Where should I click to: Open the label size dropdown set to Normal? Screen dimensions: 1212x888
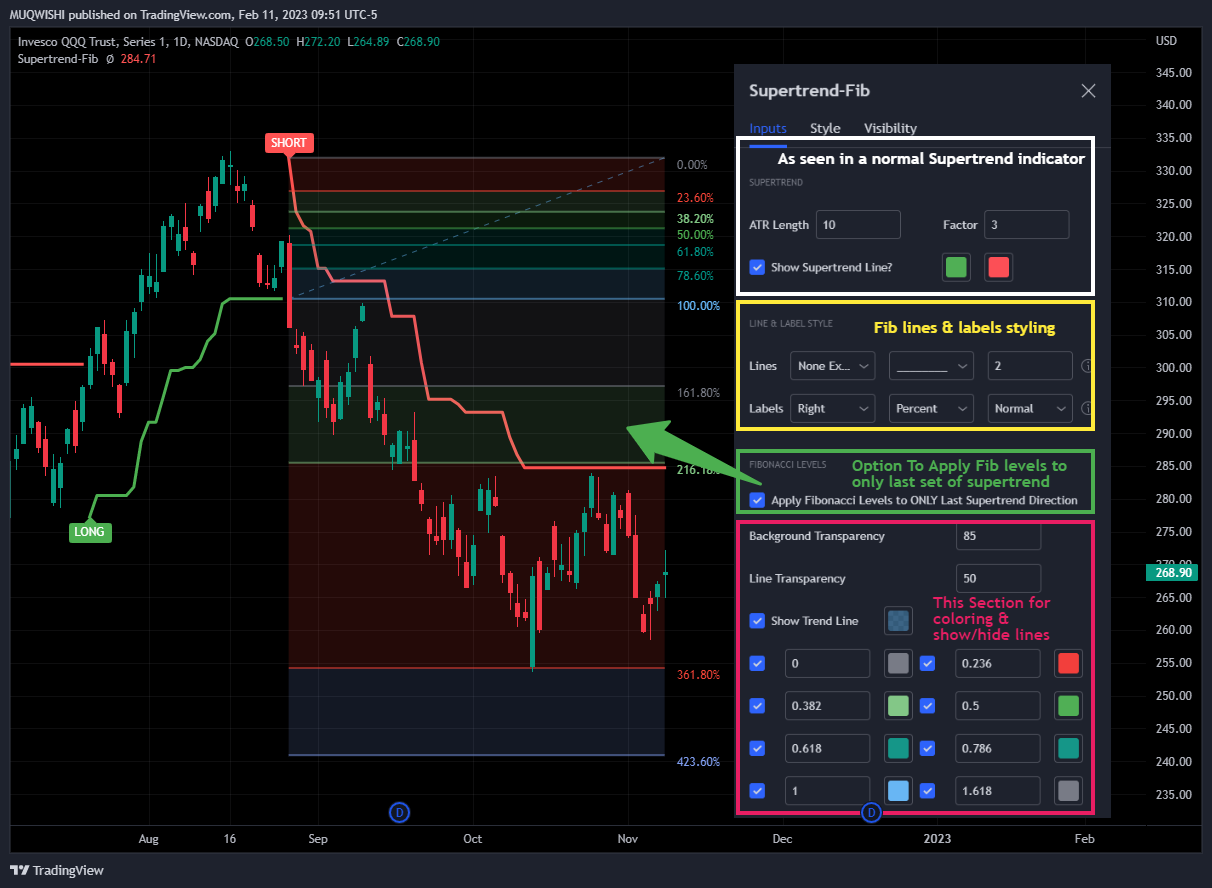pos(1029,408)
